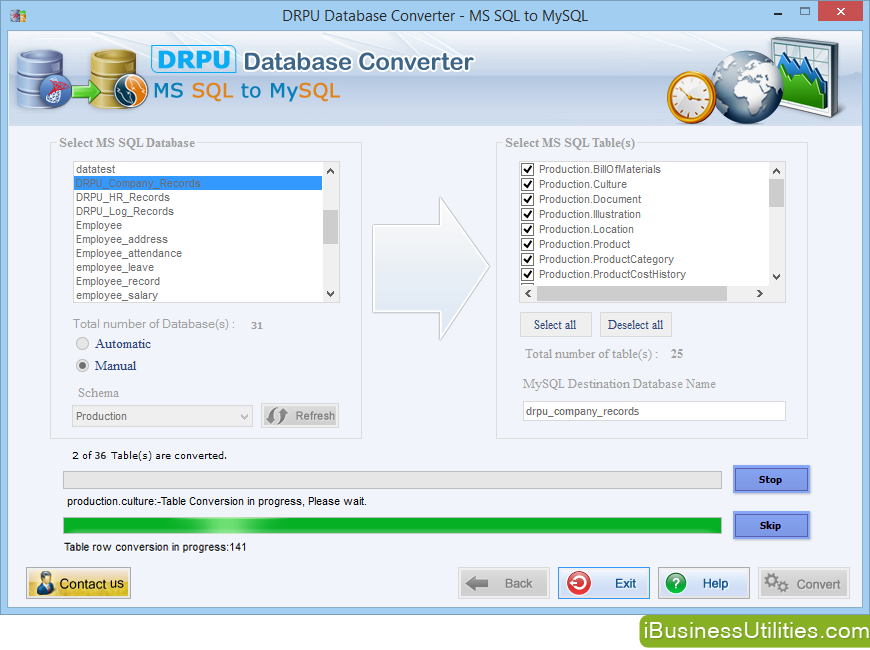Click database list scroll up arrow
The height and width of the screenshot is (650, 870).
(x=331, y=171)
